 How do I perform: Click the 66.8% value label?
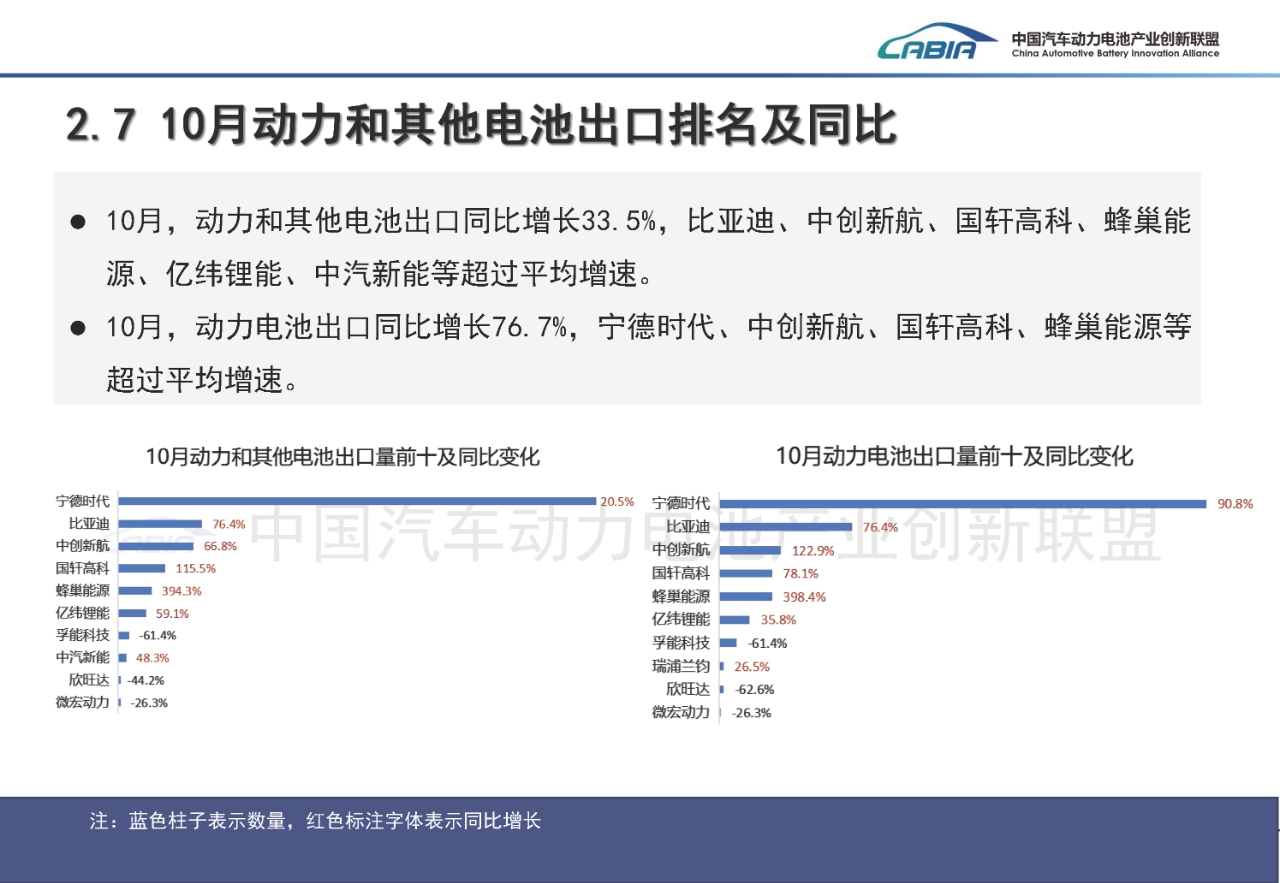click(219, 546)
